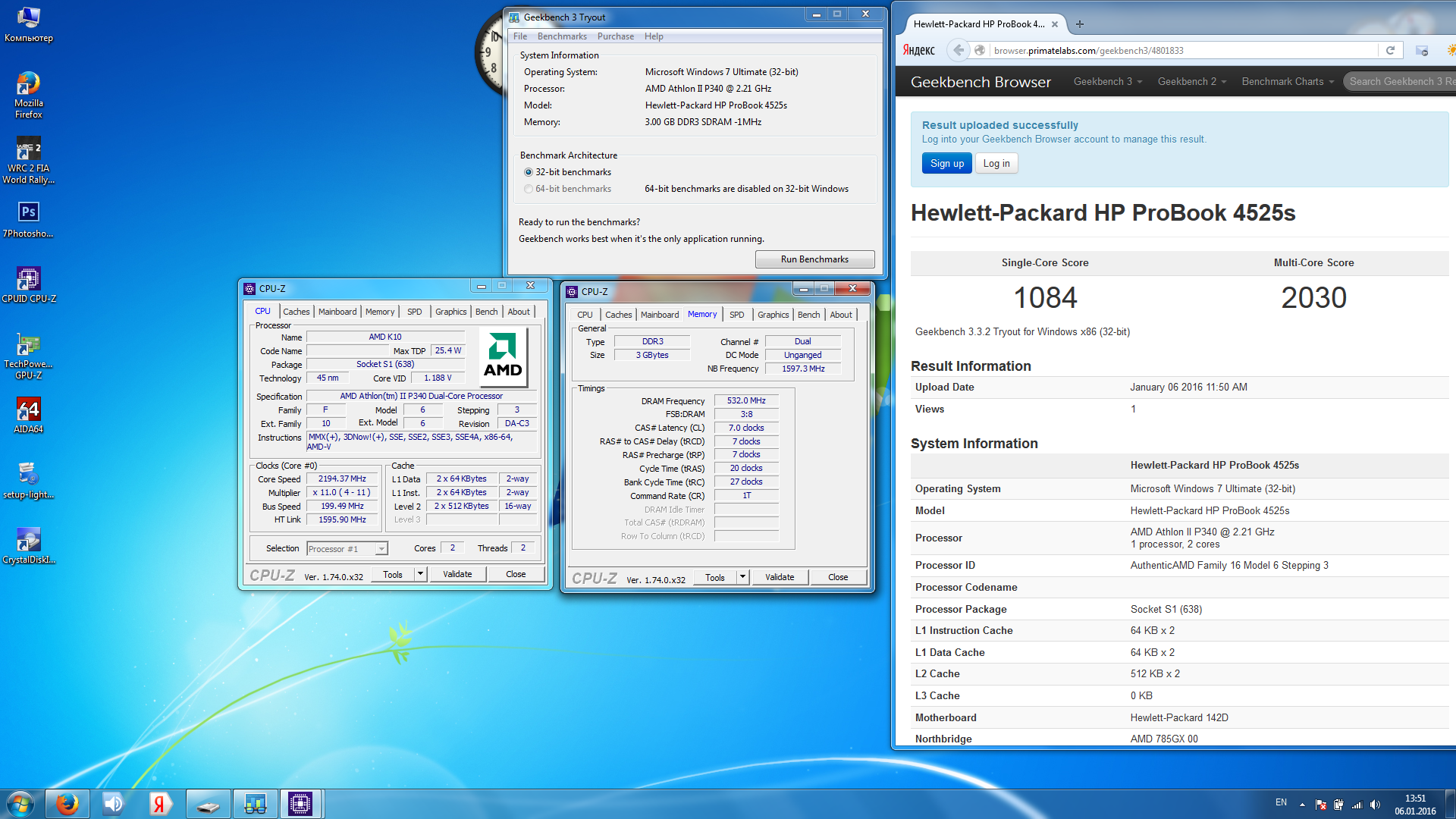Open Bench tab in left CPU-Z window
Image resolution: width=1456 pixels, height=819 pixels.
tap(487, 312)
